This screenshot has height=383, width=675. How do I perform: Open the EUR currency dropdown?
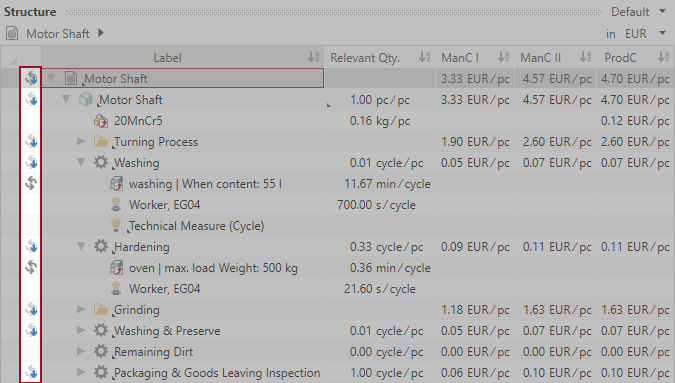point(643,34)
